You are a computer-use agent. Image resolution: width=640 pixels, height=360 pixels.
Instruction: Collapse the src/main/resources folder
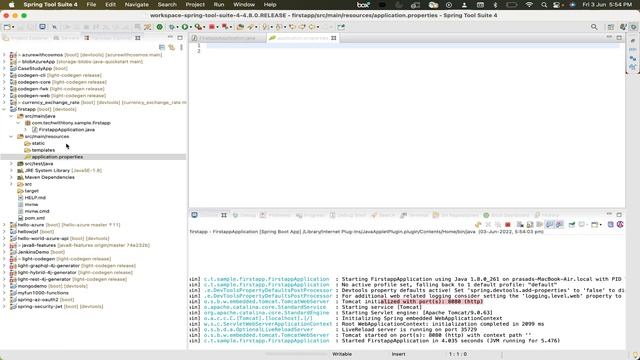[x=11, y=137]
